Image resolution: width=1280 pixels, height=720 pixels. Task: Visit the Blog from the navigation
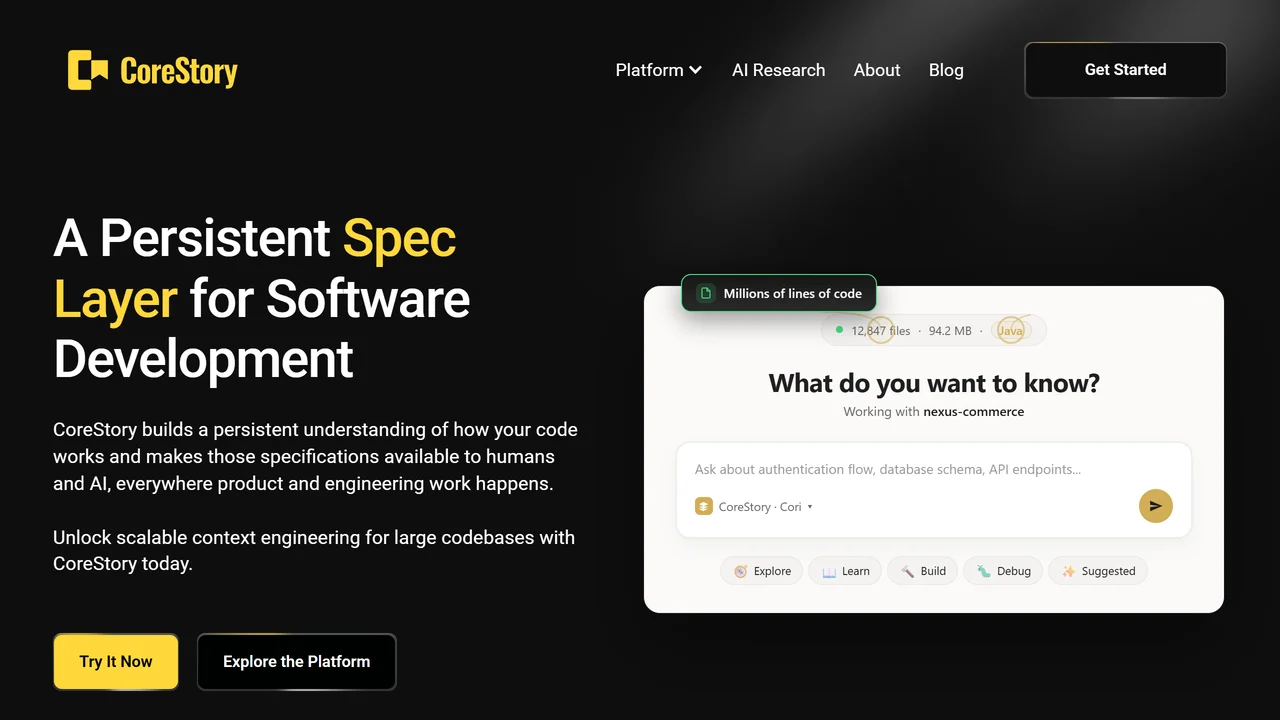tap(946, 70)
